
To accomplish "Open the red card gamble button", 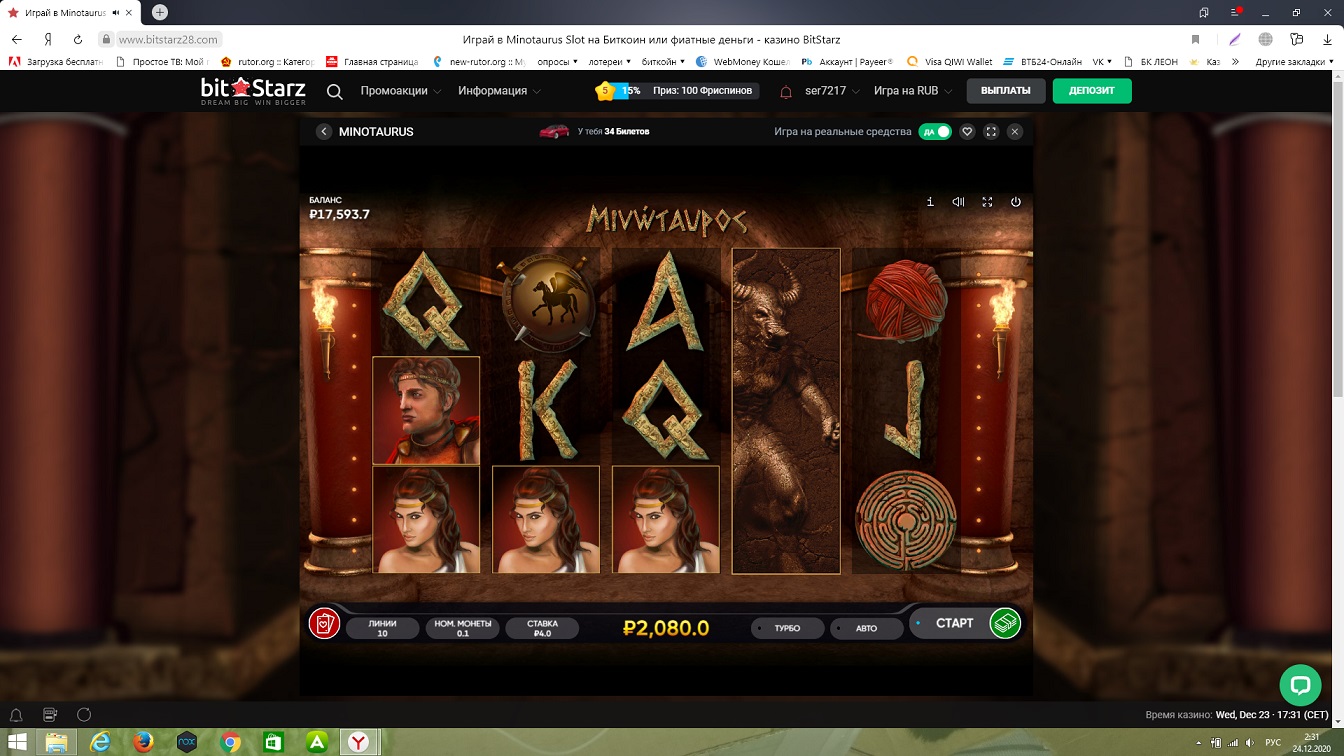I will click(324, 622).
